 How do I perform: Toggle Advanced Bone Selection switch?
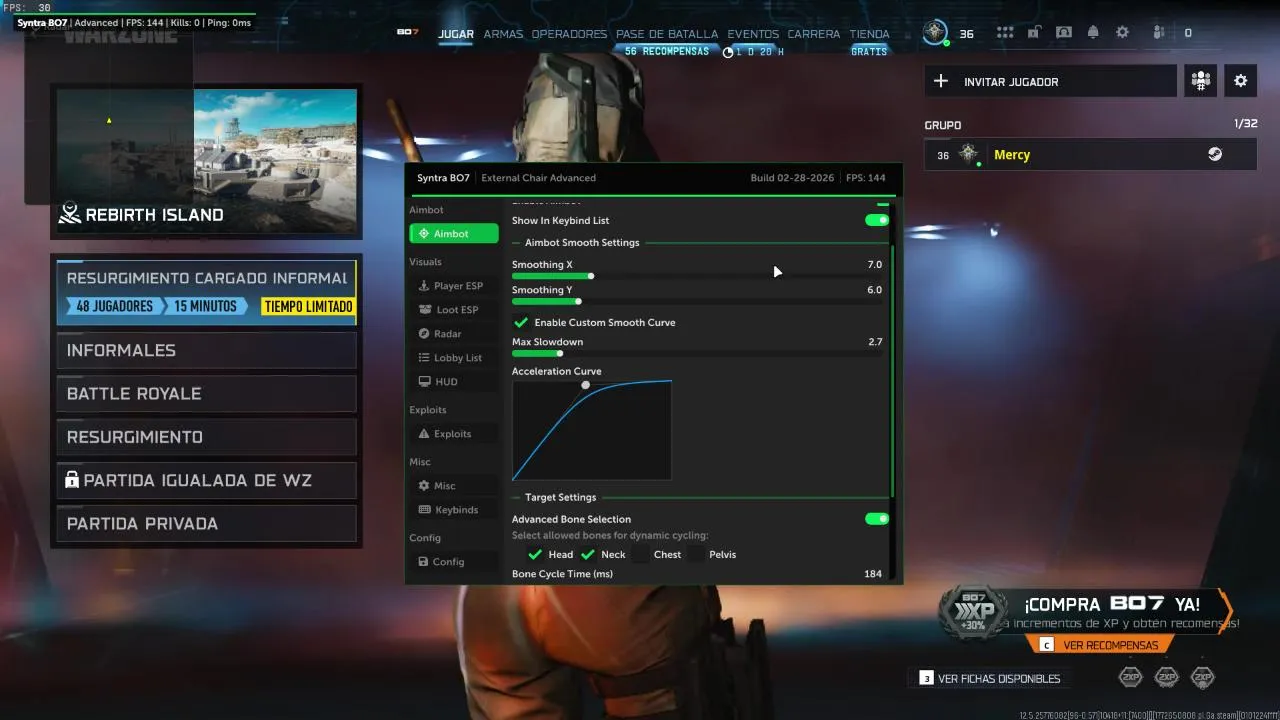(x=877, y=519)
